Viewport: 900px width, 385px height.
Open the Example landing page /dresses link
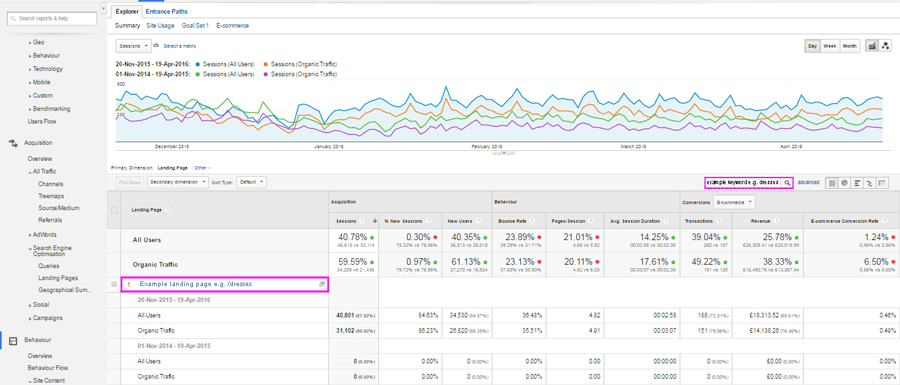point(196,284)
